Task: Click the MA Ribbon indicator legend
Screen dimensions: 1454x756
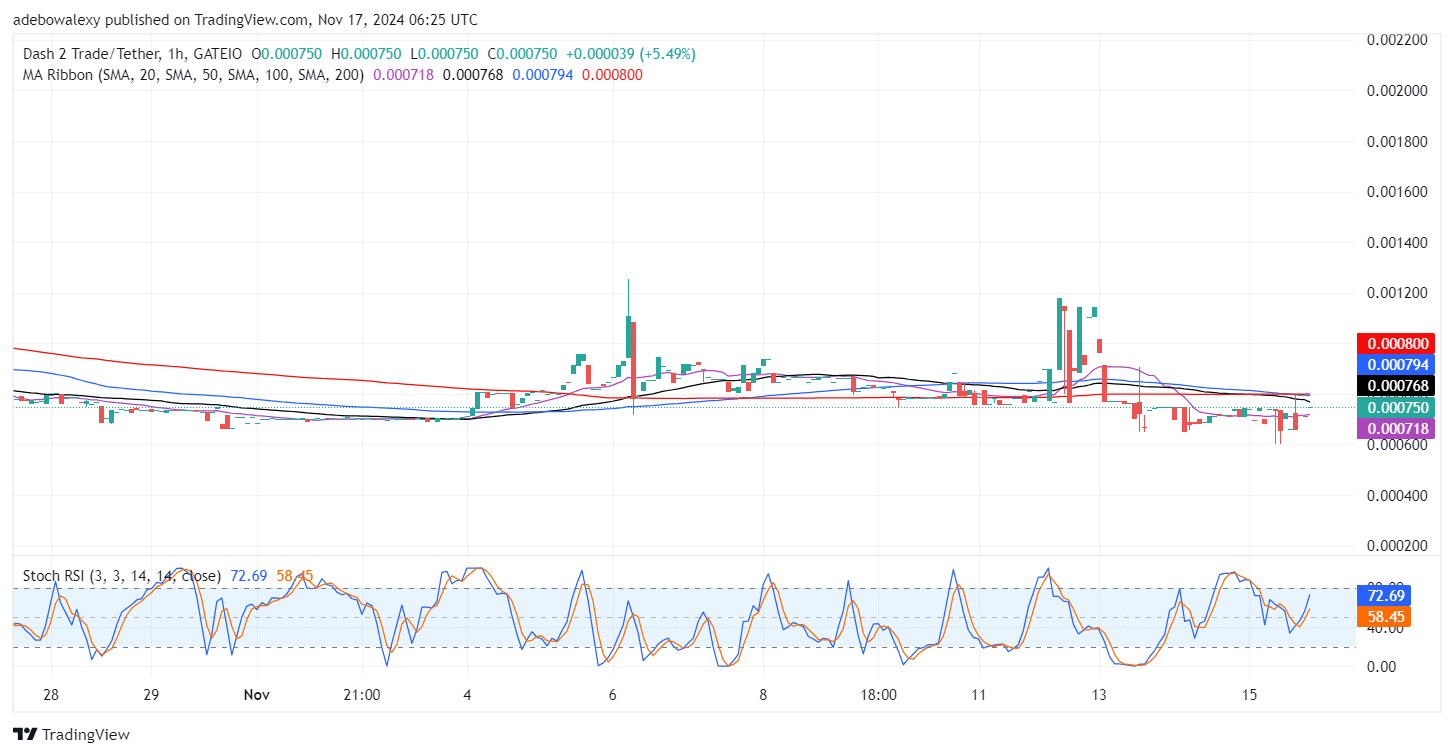Action: click(x=195, y=74)
